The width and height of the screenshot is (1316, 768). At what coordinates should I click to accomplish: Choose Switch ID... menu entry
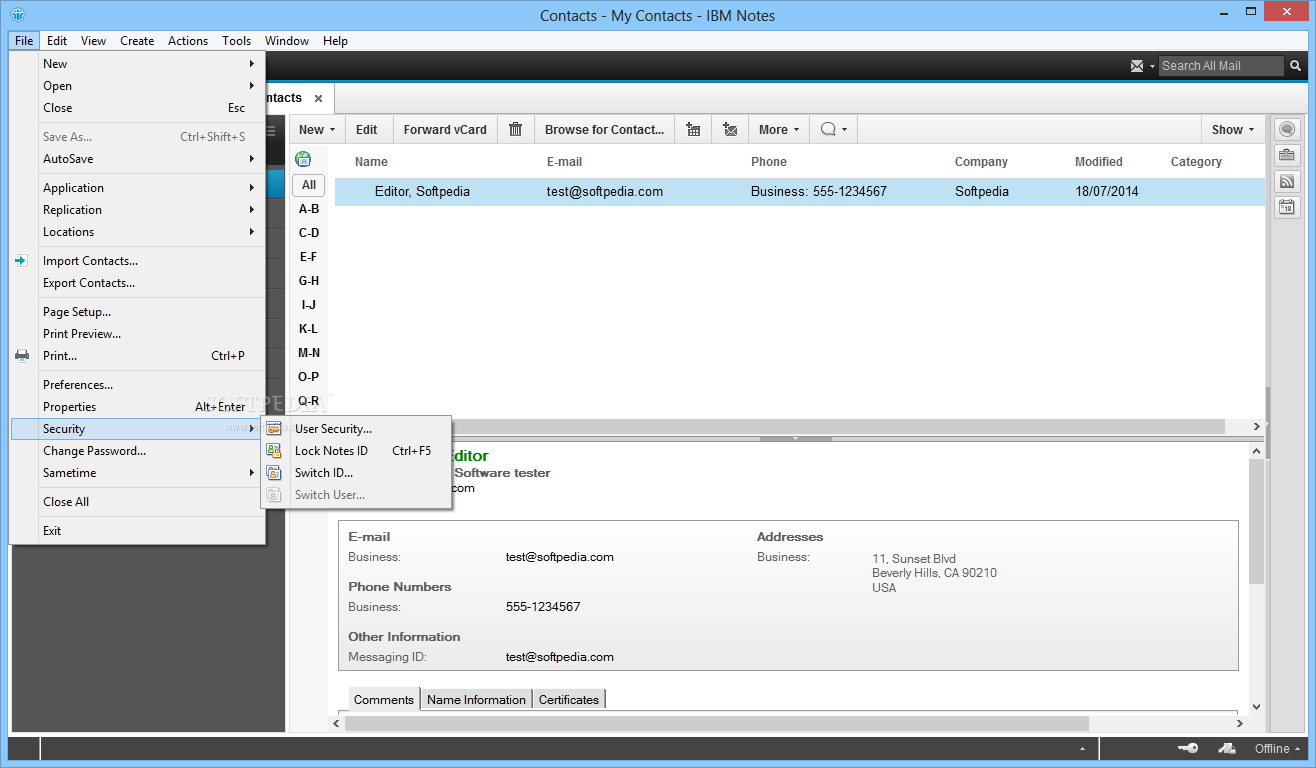356,473
